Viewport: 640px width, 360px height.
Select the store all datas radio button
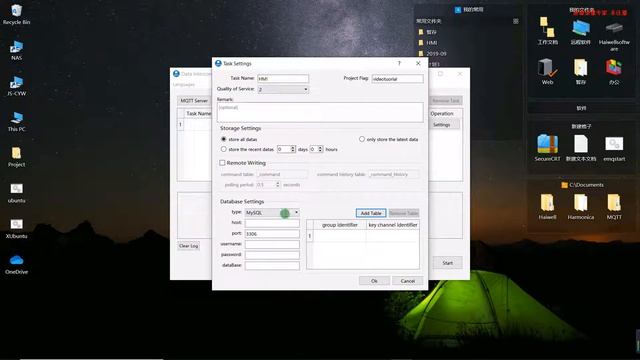(223, 139)
